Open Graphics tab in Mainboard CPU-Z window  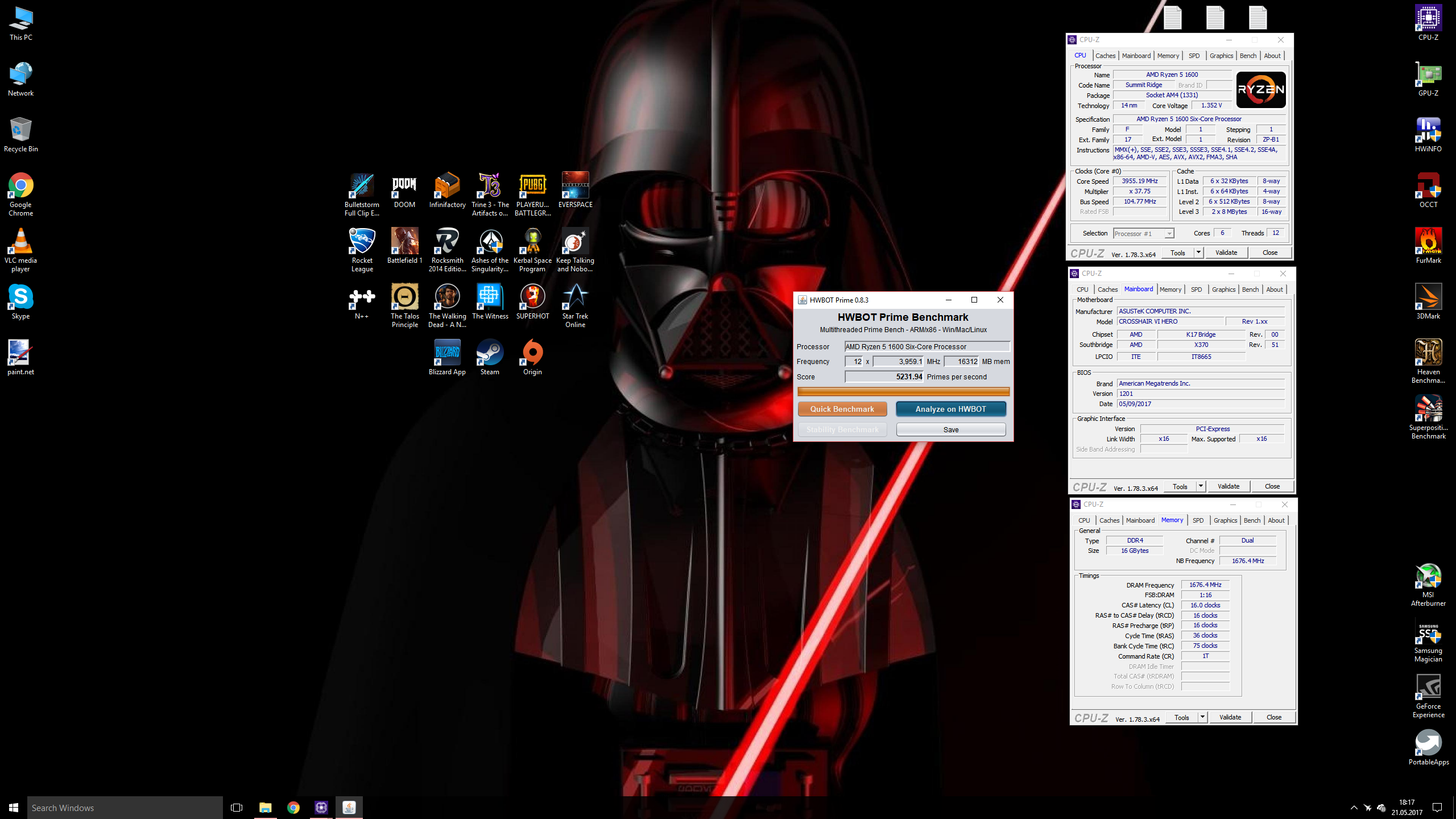(1223, 289)
